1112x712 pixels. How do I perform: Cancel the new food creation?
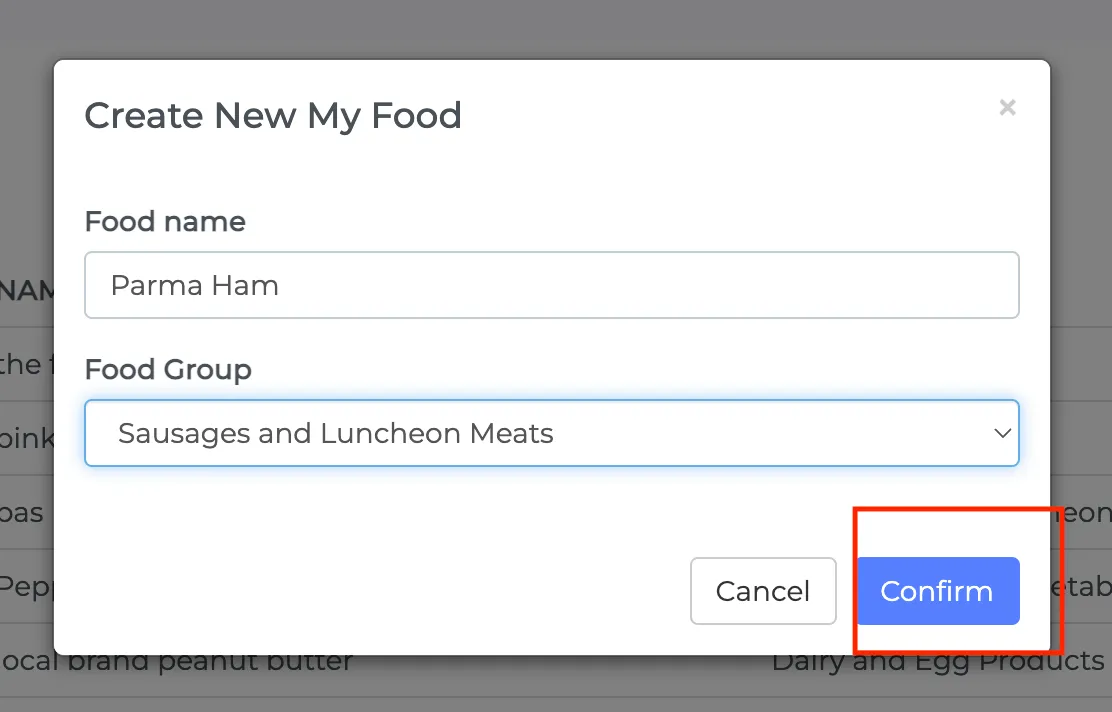(763, 591)
